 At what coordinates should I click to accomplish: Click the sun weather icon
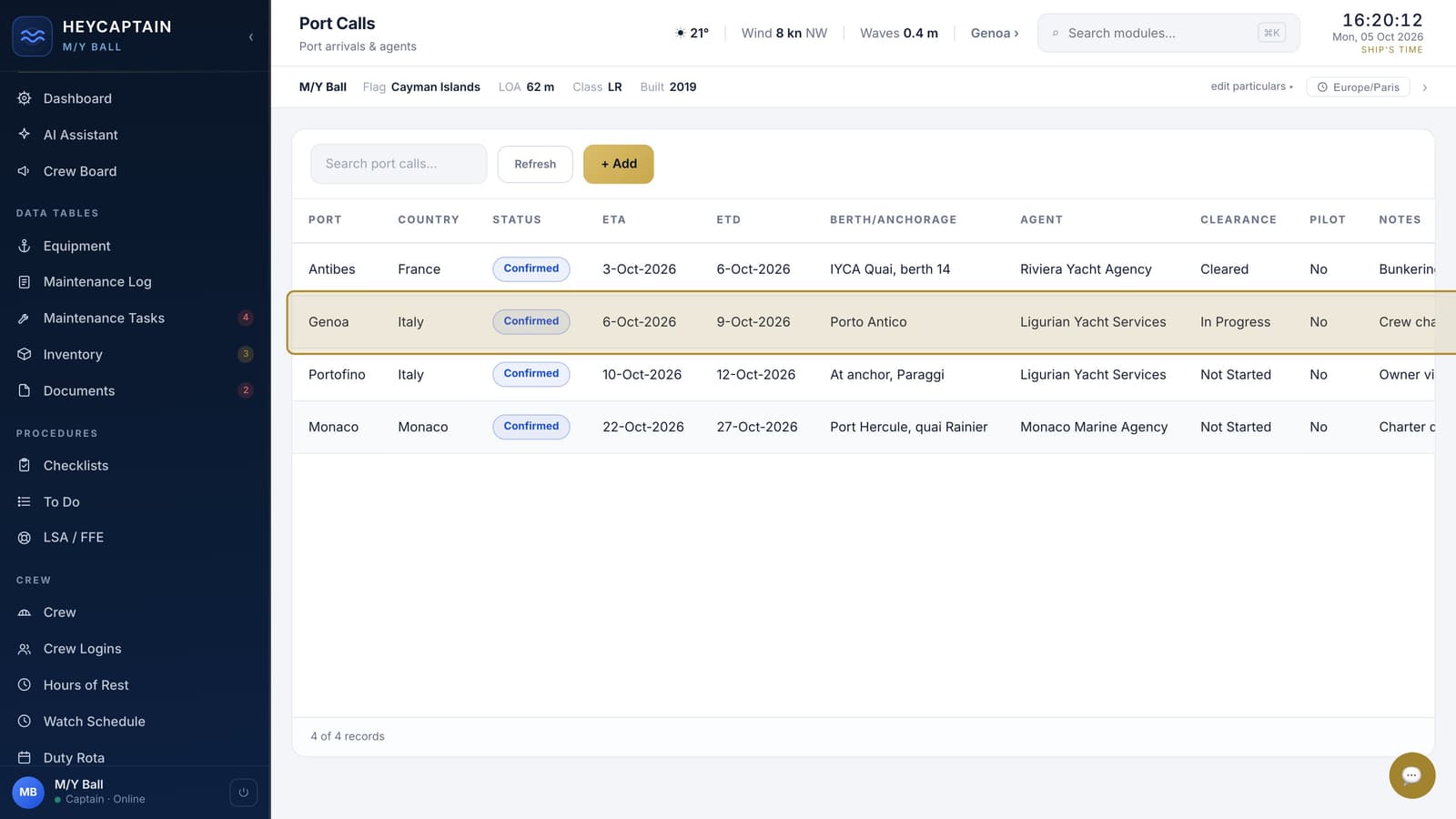coord(680,33)
